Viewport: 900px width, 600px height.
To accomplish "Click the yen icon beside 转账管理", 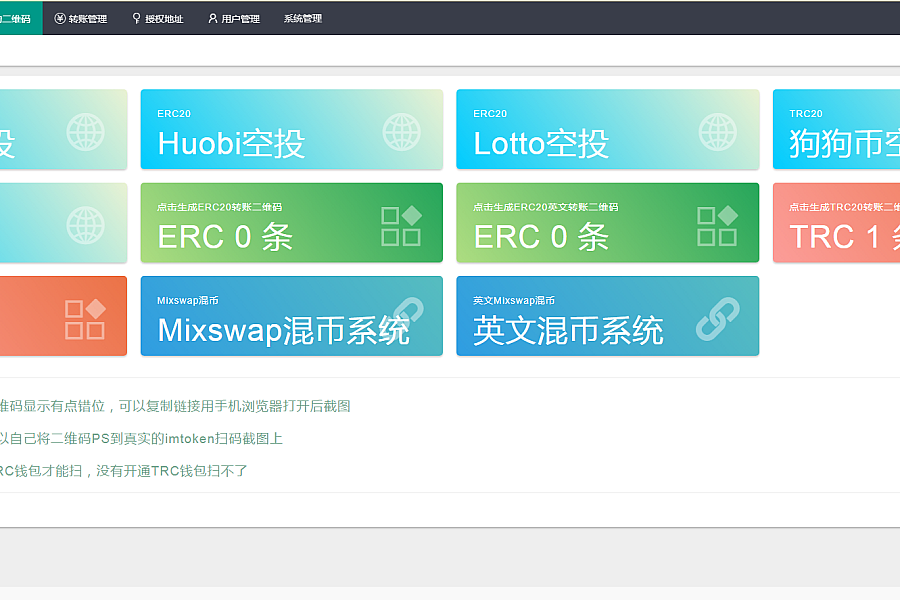I will point(60,18).
